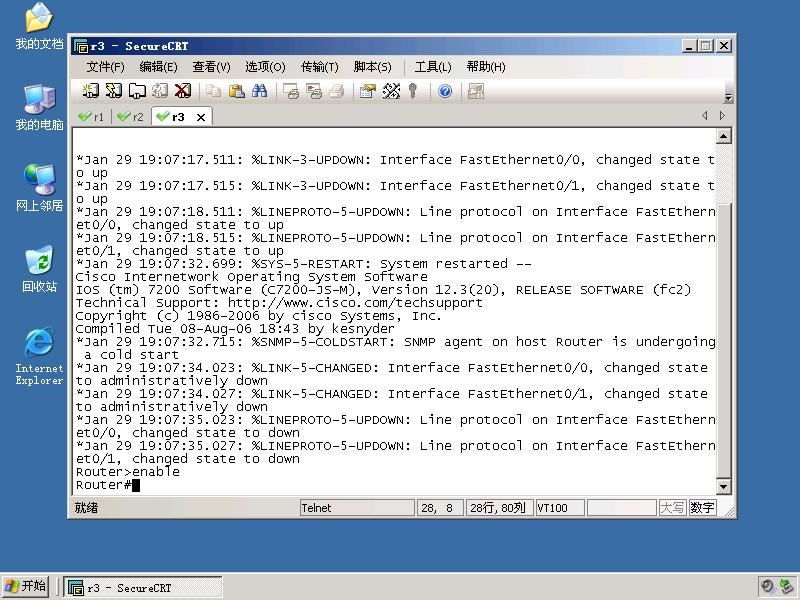Click the Find binoculars icon
Image resolution: width=800 pixels, height=600 pixels.
click(x=259, y=91)
